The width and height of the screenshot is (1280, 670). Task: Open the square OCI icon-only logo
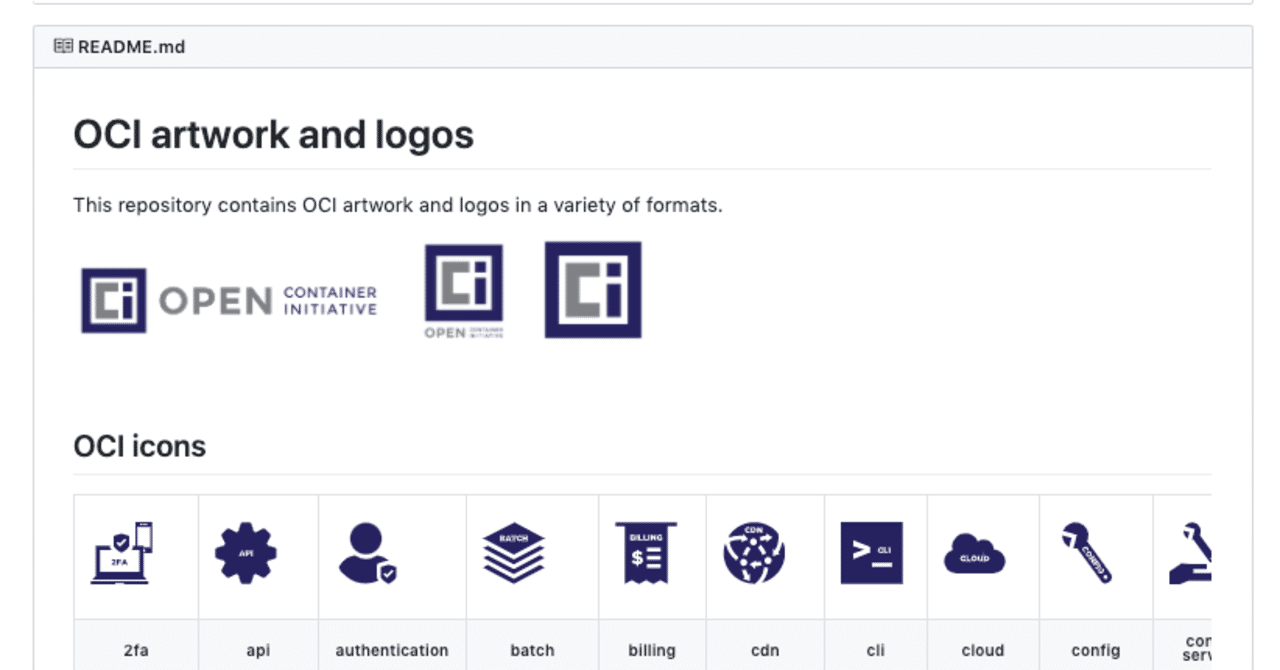tap(593, 289)
